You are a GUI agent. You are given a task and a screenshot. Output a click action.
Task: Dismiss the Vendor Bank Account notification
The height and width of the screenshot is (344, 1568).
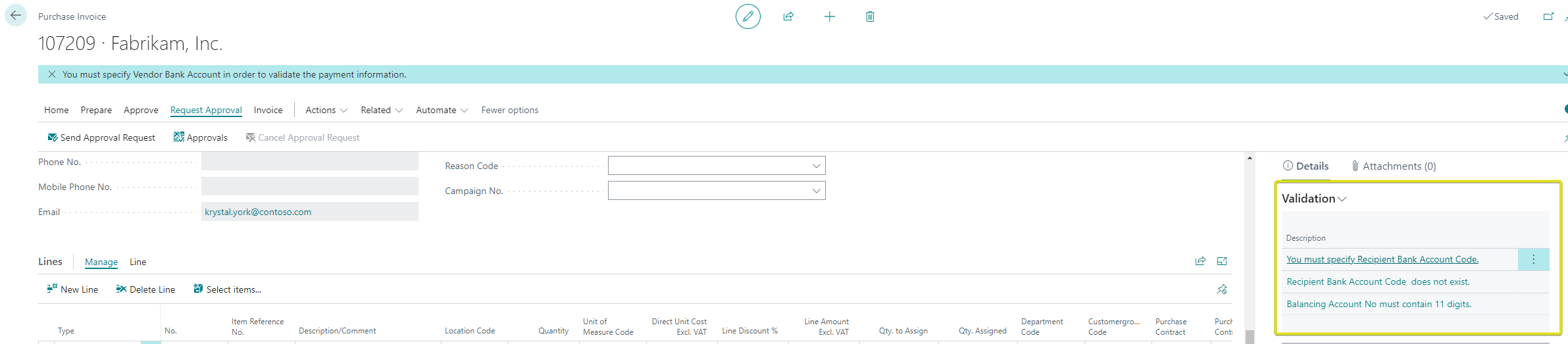[x=52, y=74]
